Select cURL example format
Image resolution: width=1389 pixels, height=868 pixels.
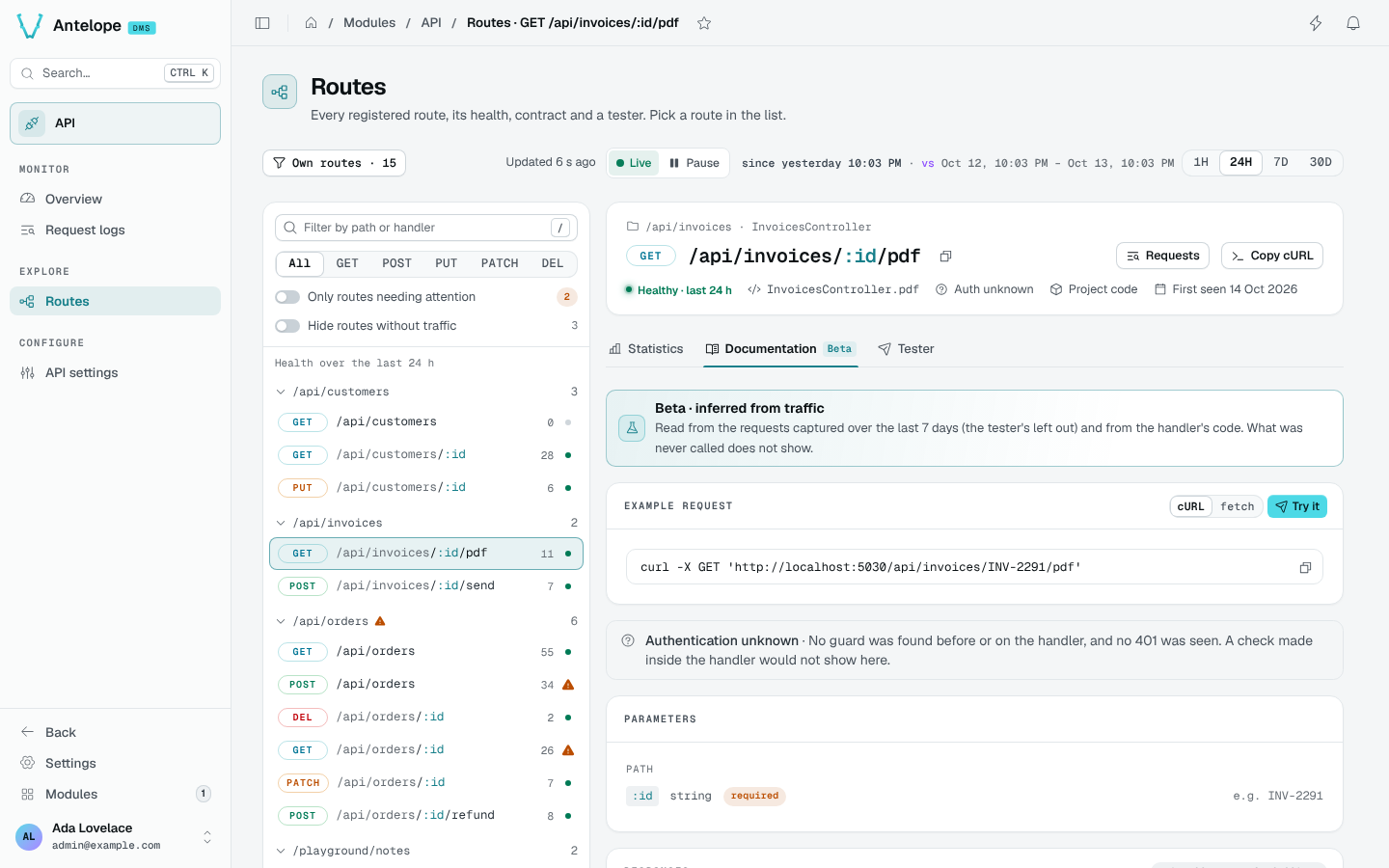1191,506
